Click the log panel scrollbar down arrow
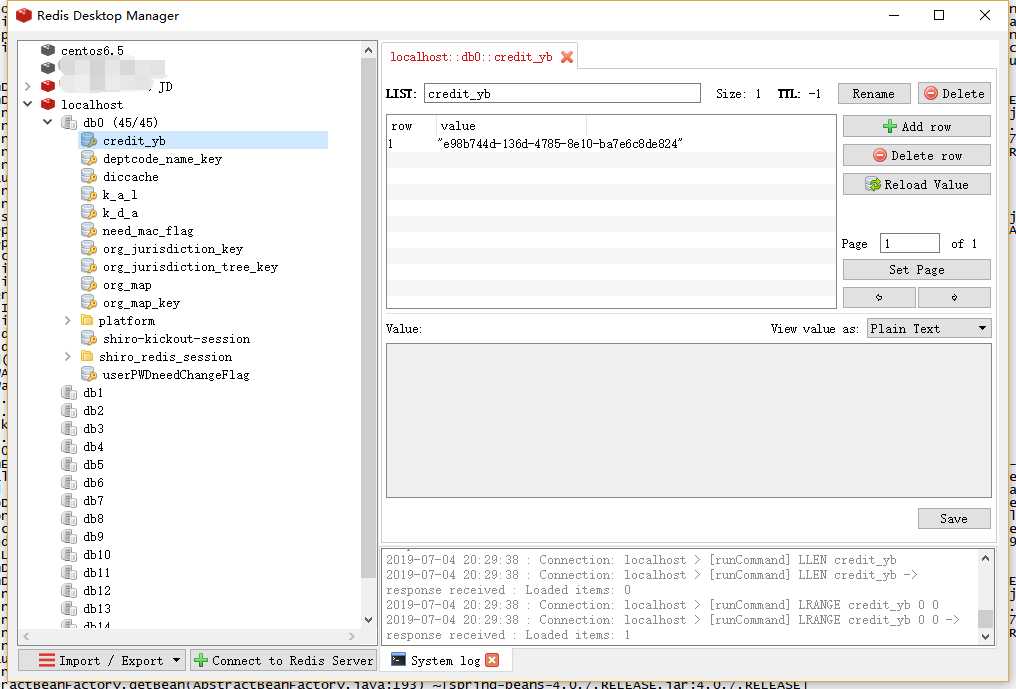 [986, 636]
